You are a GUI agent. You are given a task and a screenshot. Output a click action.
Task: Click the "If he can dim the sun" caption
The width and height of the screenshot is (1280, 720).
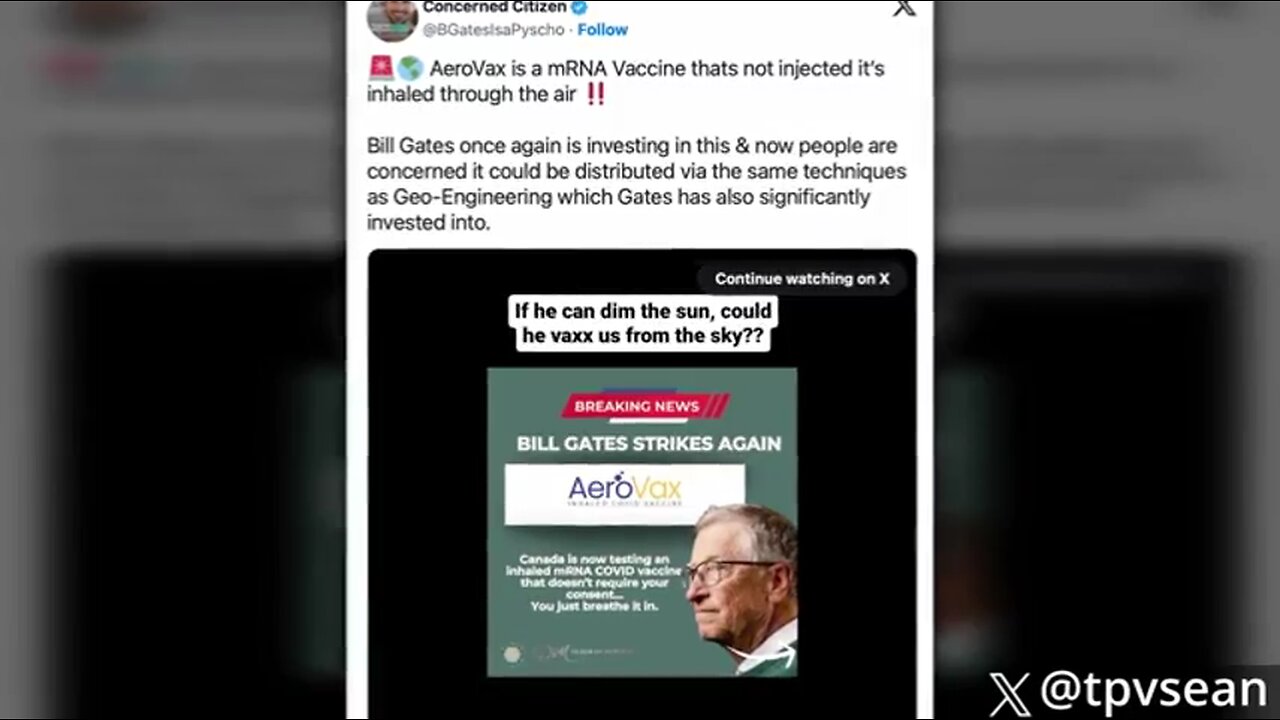(642, 323)
